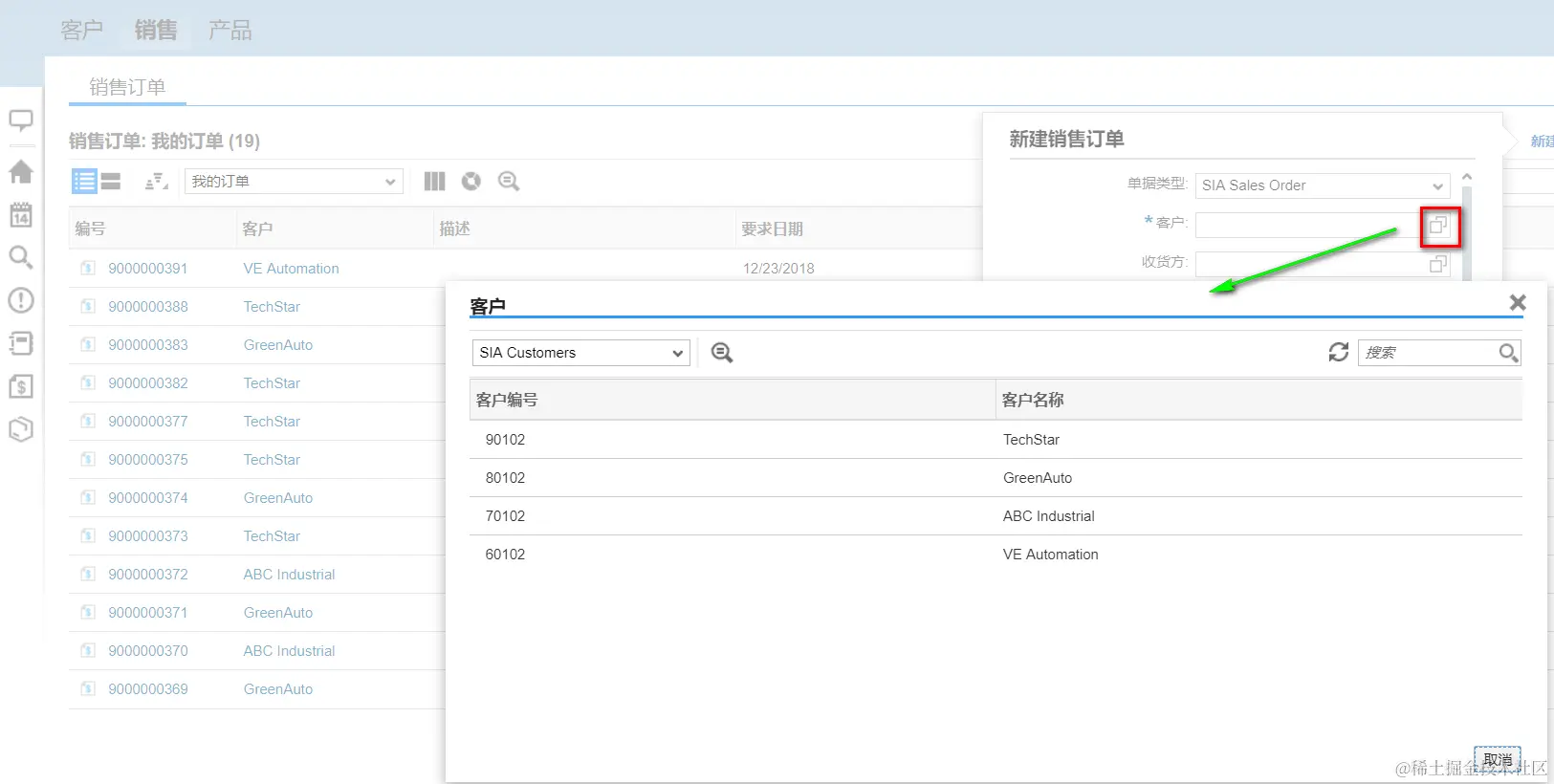The image size is (1554, 784).
Task: Select the 销售订单 tab
Action: 127,87
